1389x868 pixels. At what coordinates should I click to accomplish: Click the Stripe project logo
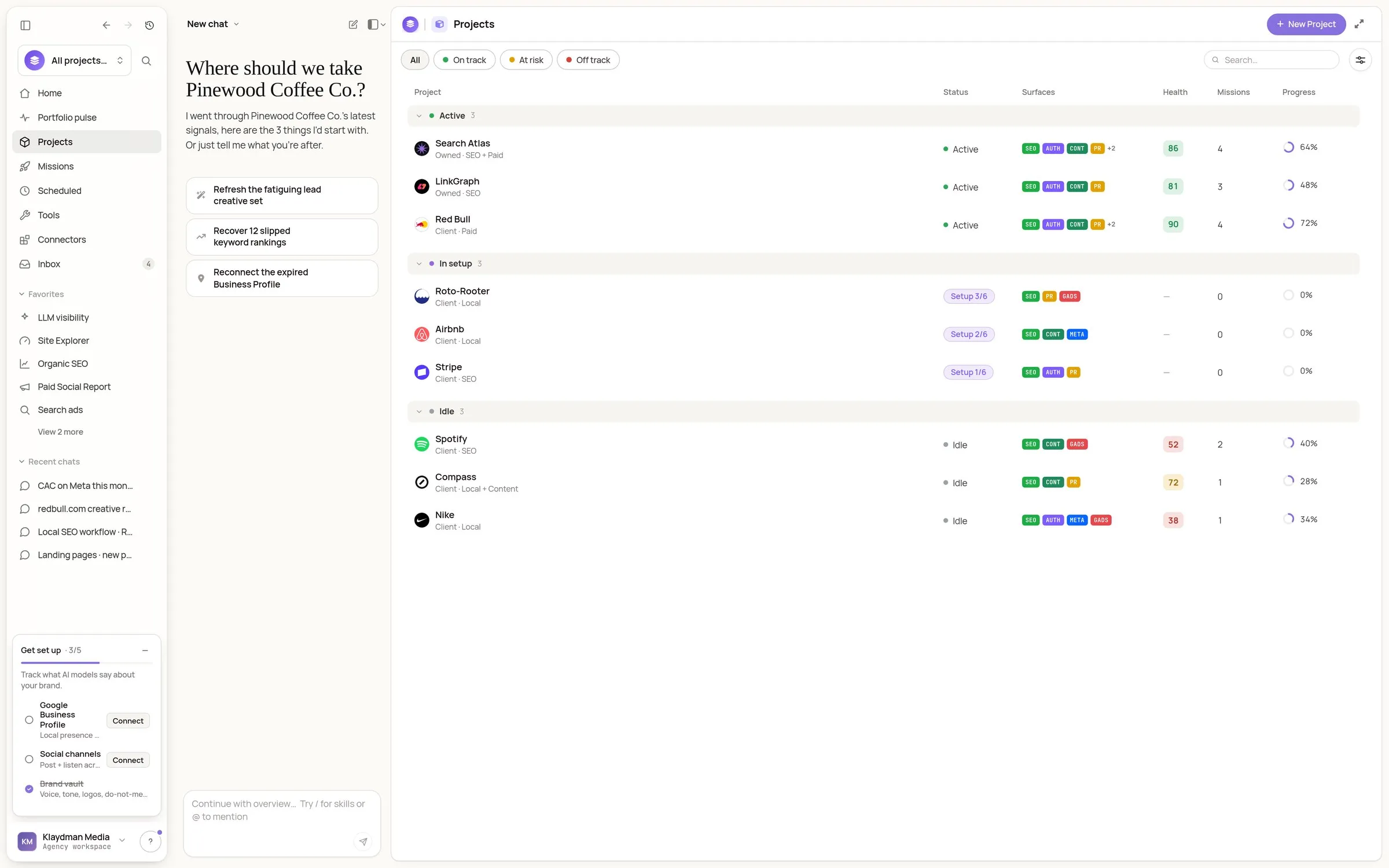coord(422,372)
